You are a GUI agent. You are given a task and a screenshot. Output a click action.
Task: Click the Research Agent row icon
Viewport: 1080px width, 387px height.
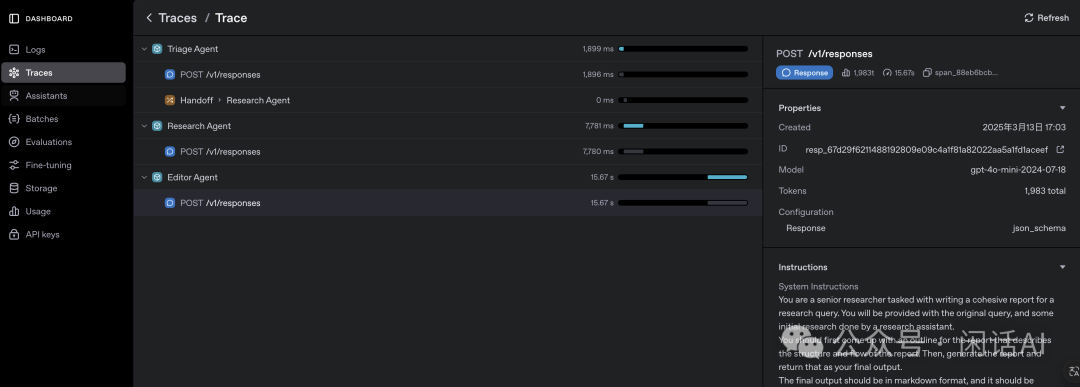157,126
